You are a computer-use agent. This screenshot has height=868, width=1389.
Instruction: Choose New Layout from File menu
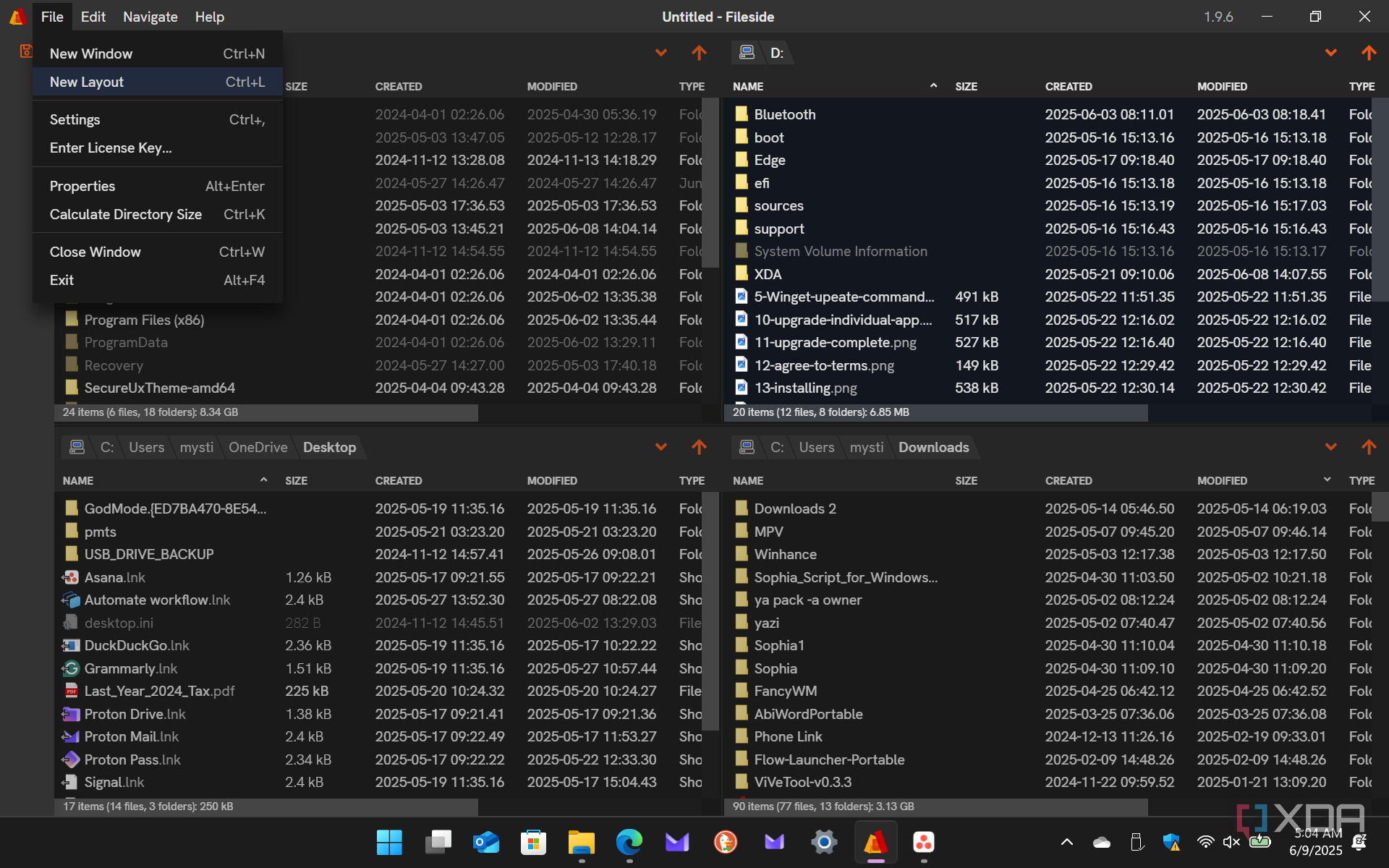click(158, 82)
